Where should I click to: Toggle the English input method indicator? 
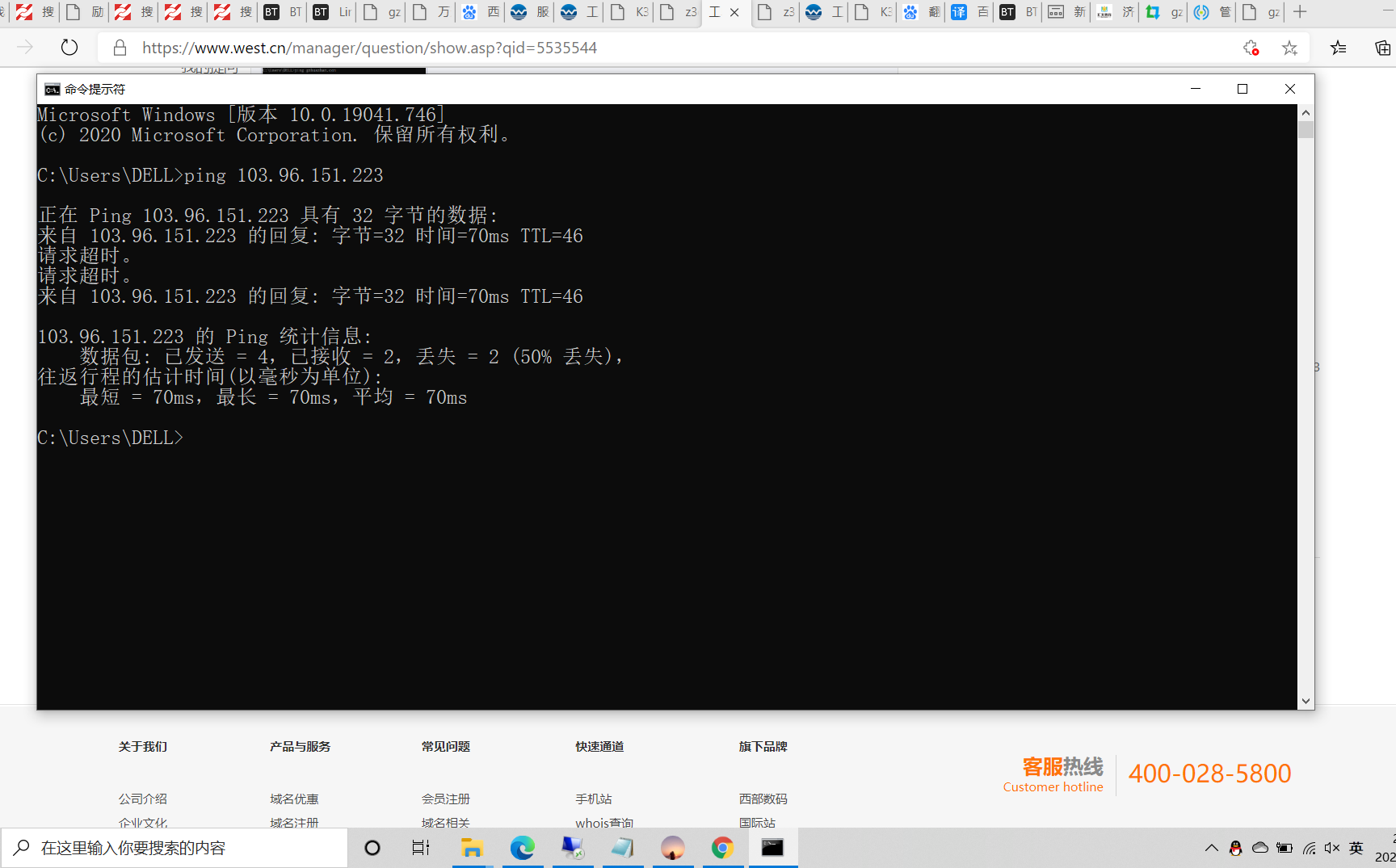[x=1356, y=848]
